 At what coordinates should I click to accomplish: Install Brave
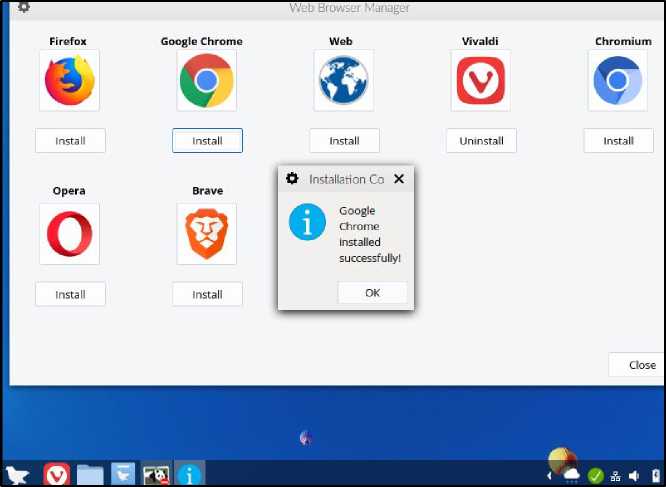click(207, 294)
